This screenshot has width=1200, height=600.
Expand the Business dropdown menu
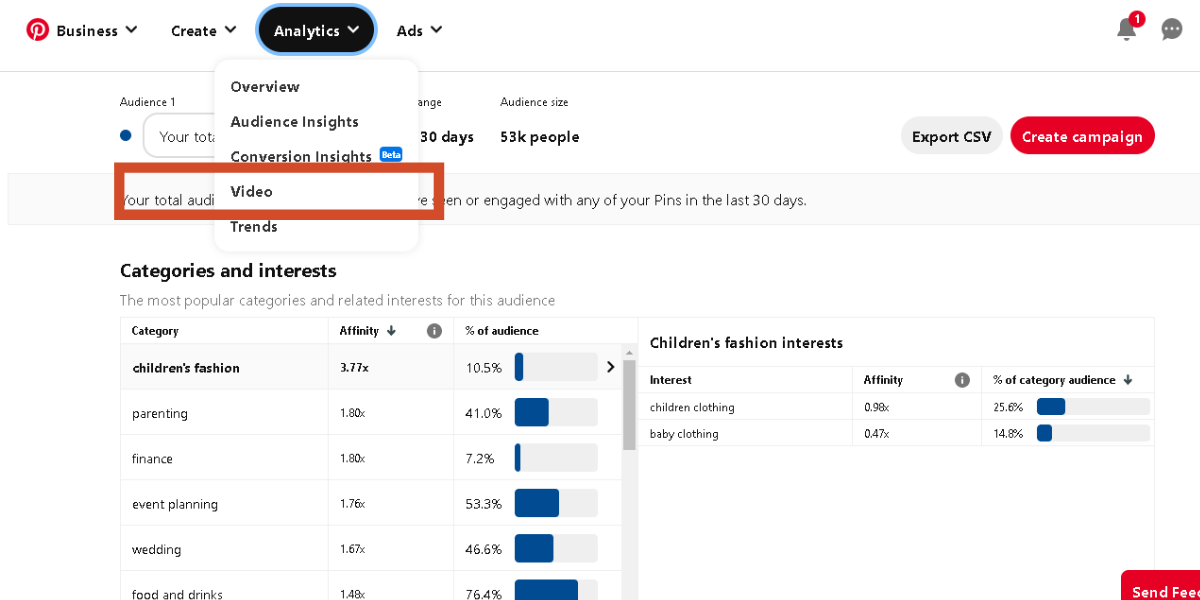[x=96, y=31]
